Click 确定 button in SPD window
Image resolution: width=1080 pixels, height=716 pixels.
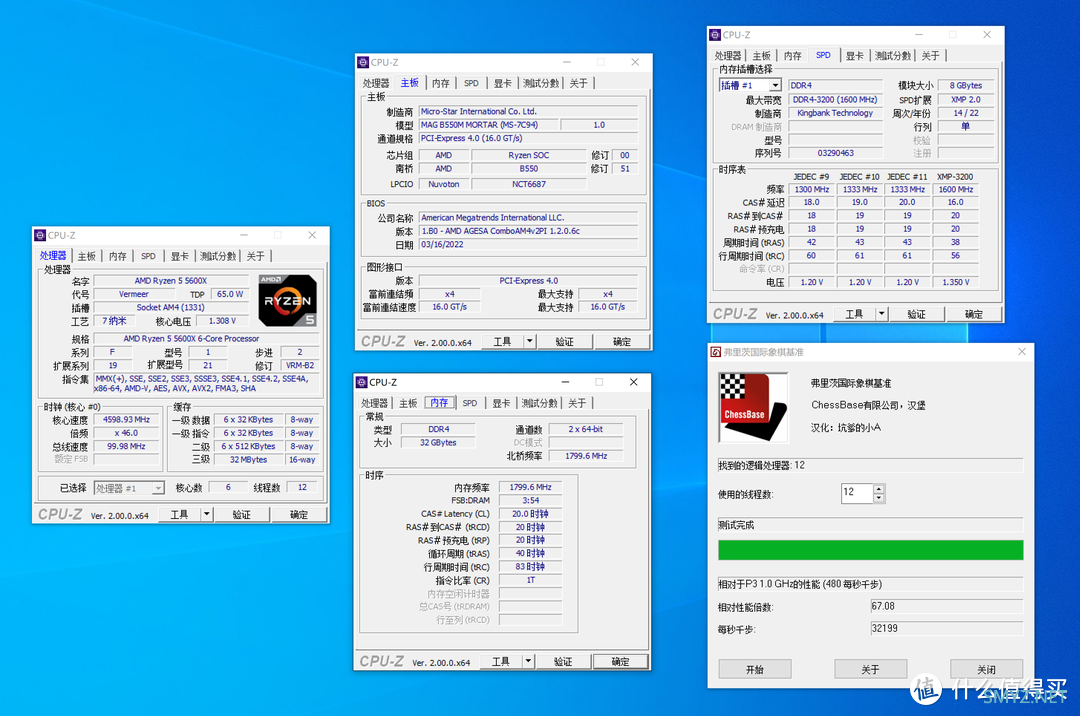[974, 314]
